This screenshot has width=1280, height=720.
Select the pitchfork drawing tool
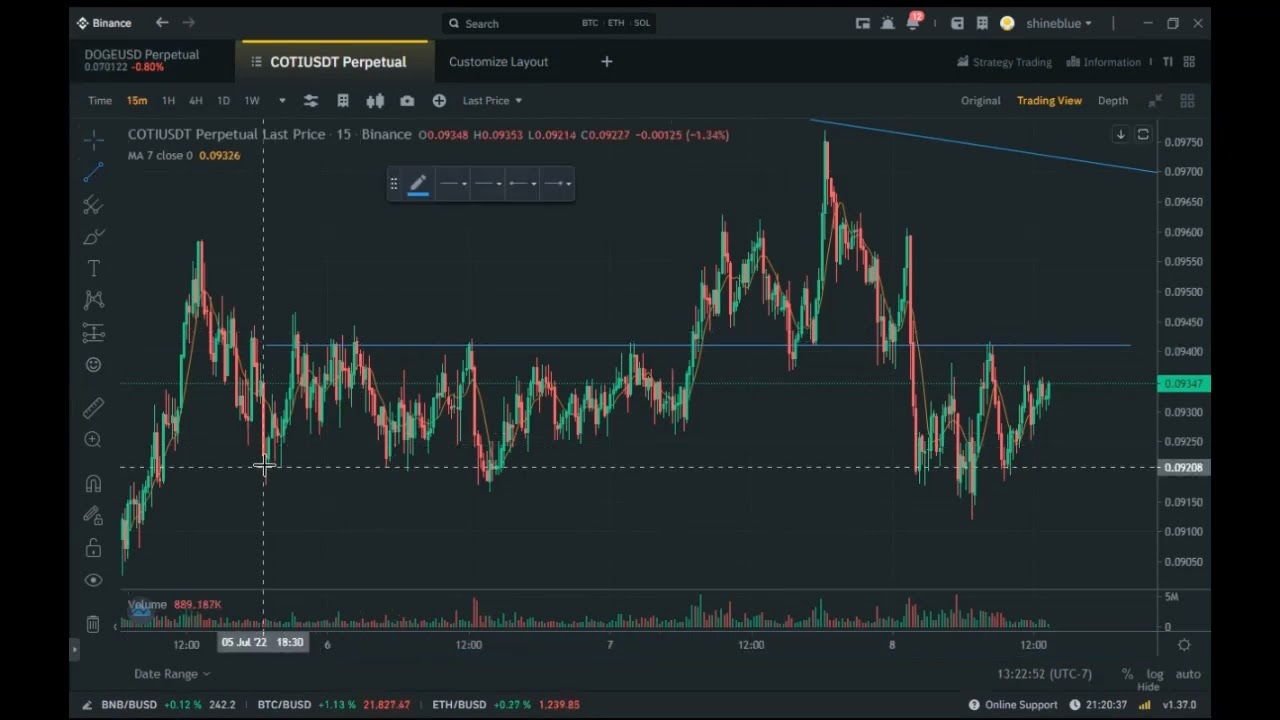point(93,205)
